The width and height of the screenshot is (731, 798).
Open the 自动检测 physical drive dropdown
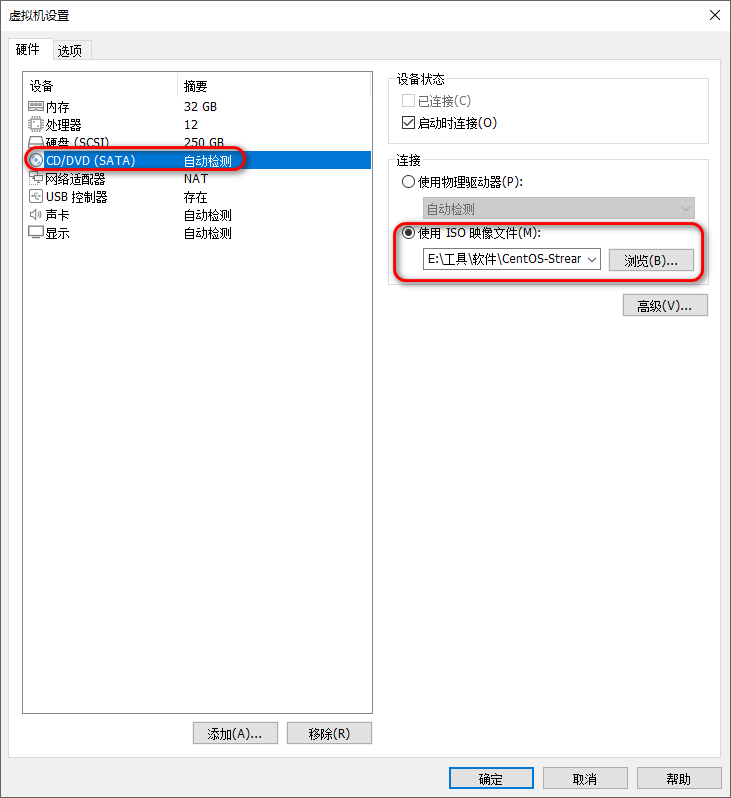click(558, 209)
